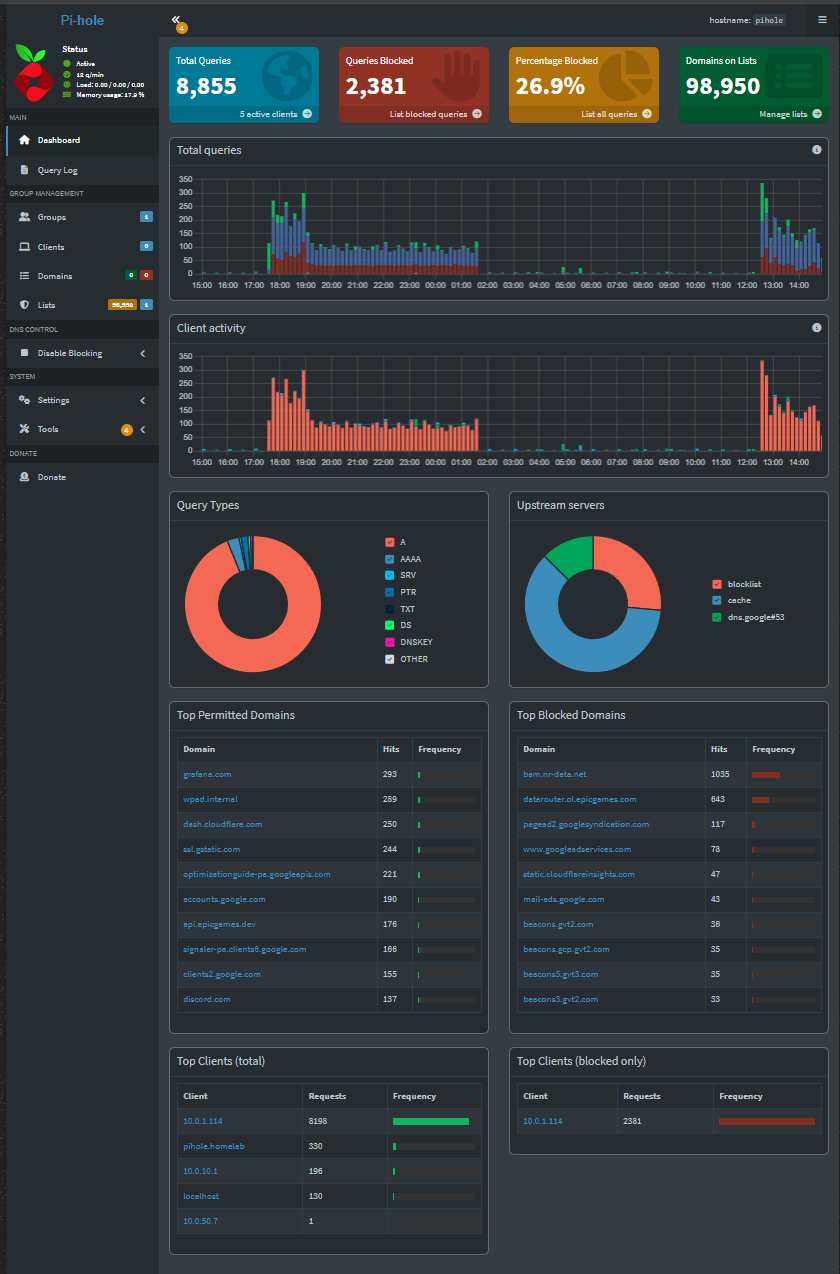Click the document icon for Query Log
Image resolution: width=840 pixels, height=1274 pixels.
click(x=24, y=170)
